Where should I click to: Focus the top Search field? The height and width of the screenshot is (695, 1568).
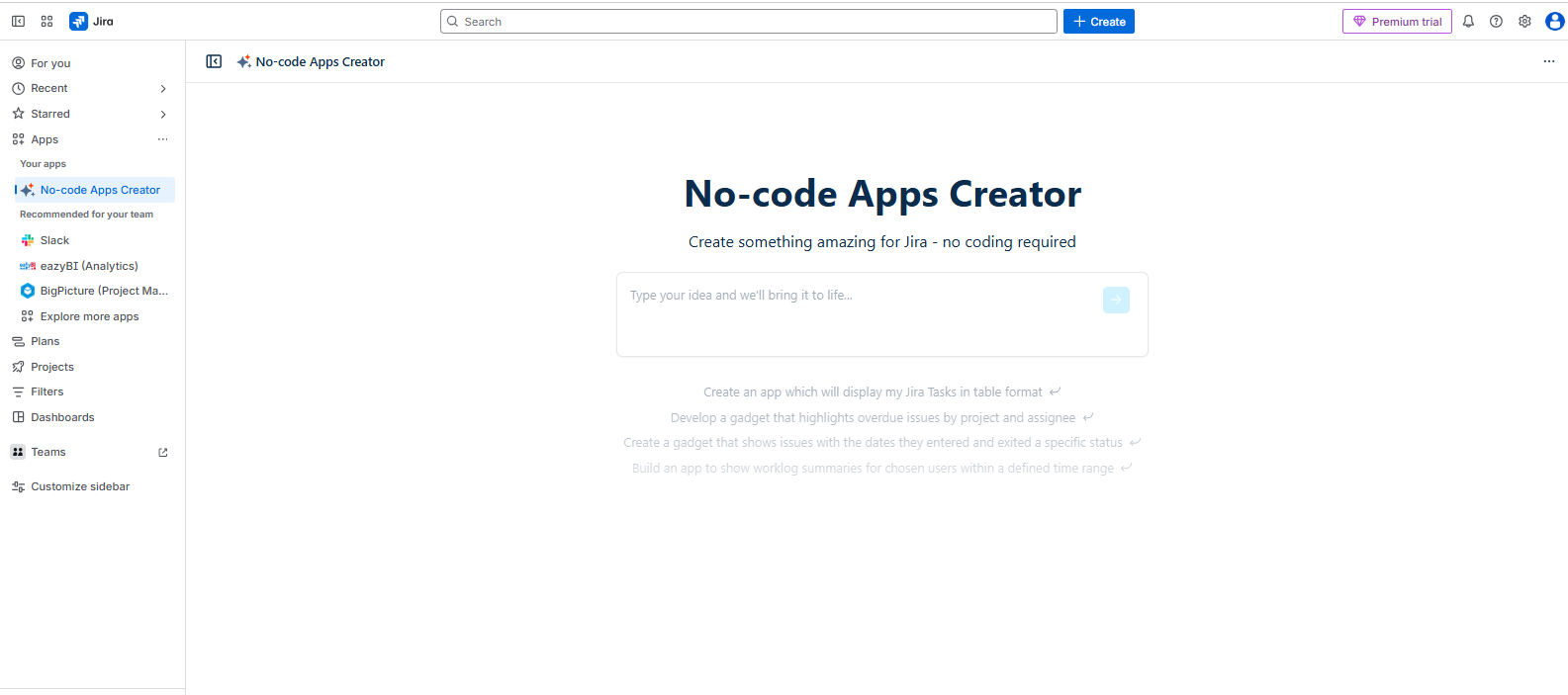(x=749, y=22)
